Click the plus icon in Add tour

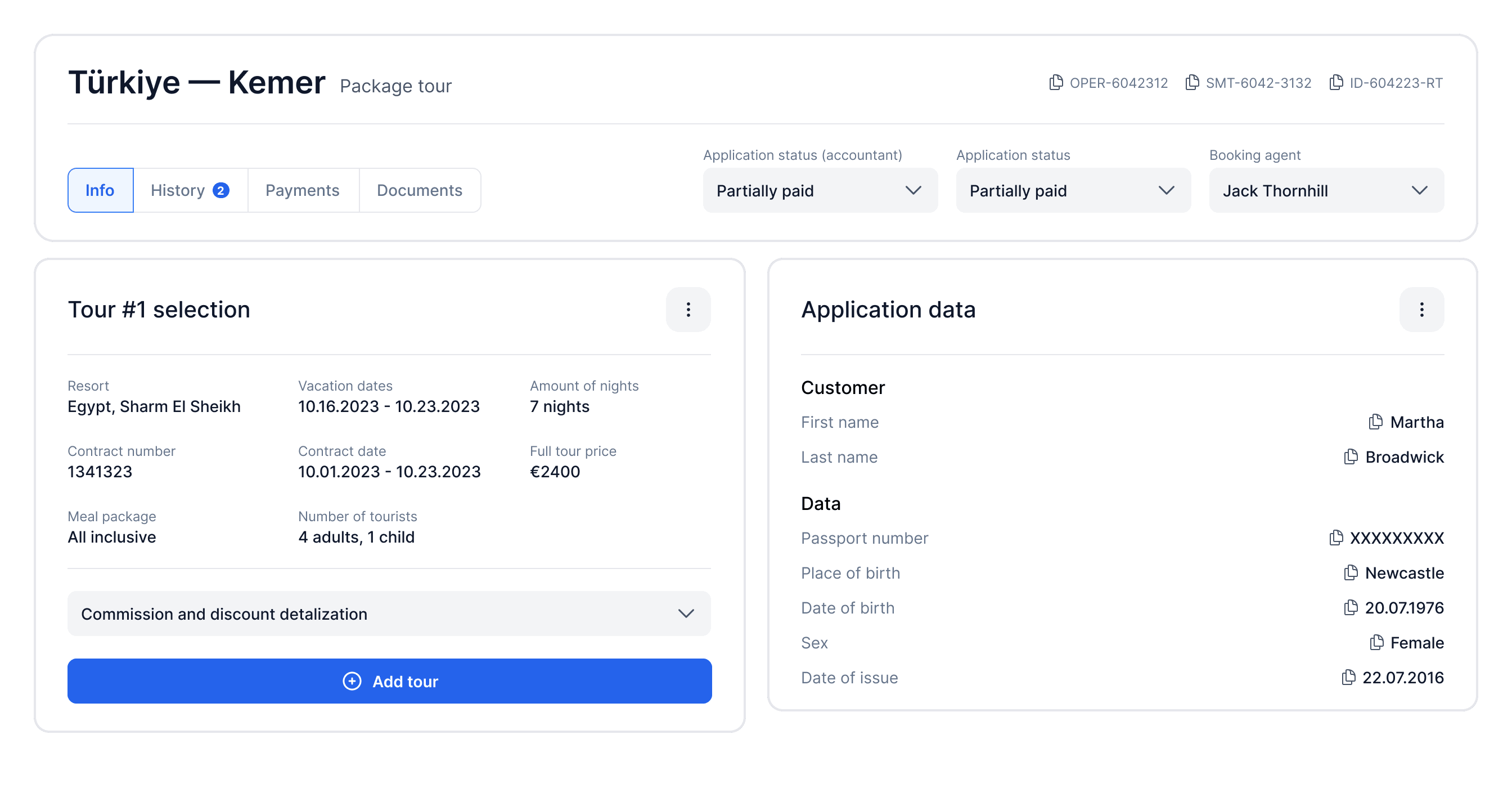click(352, 681)
